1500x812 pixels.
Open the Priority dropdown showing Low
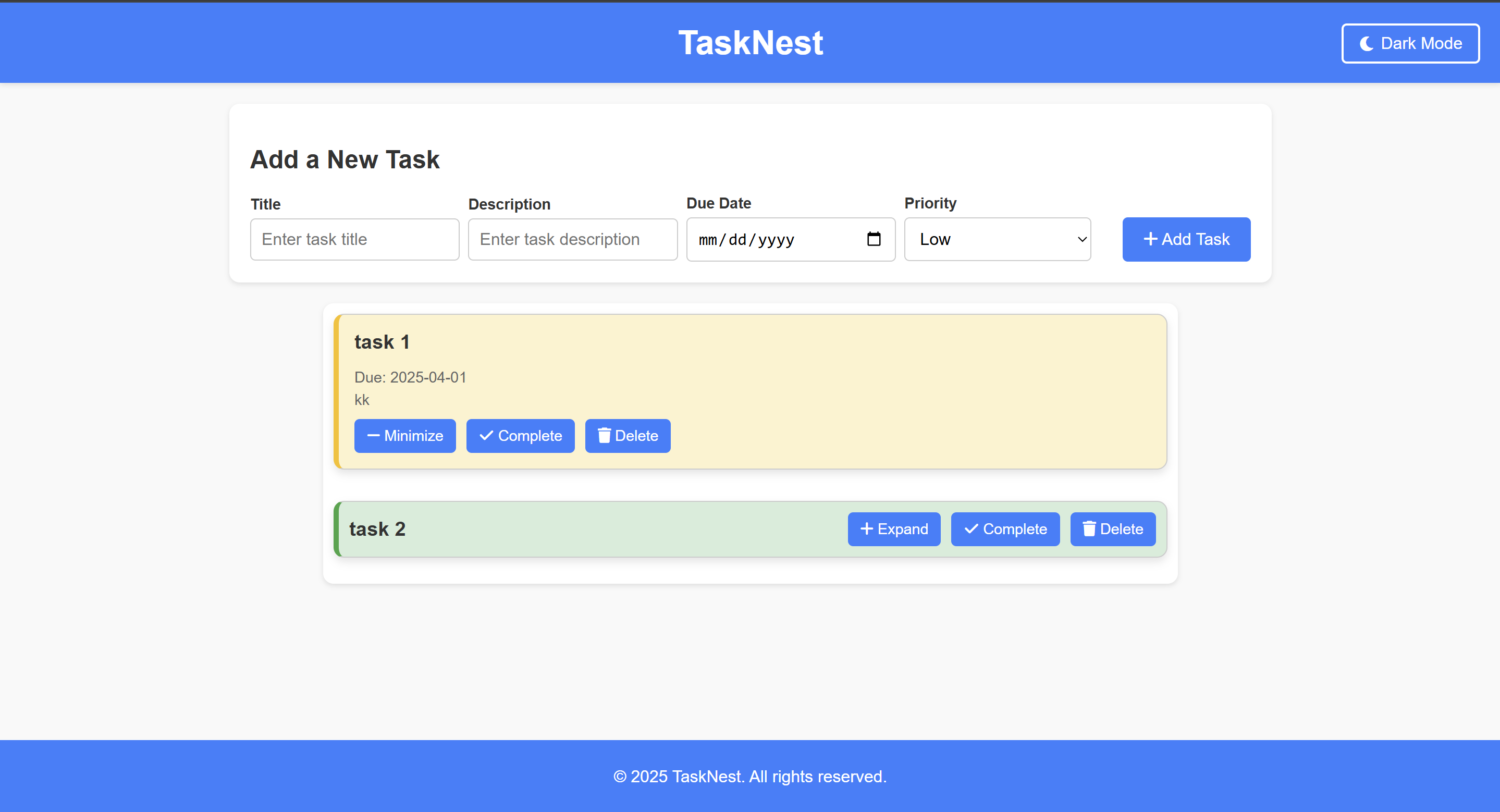(x=997, y=239)
